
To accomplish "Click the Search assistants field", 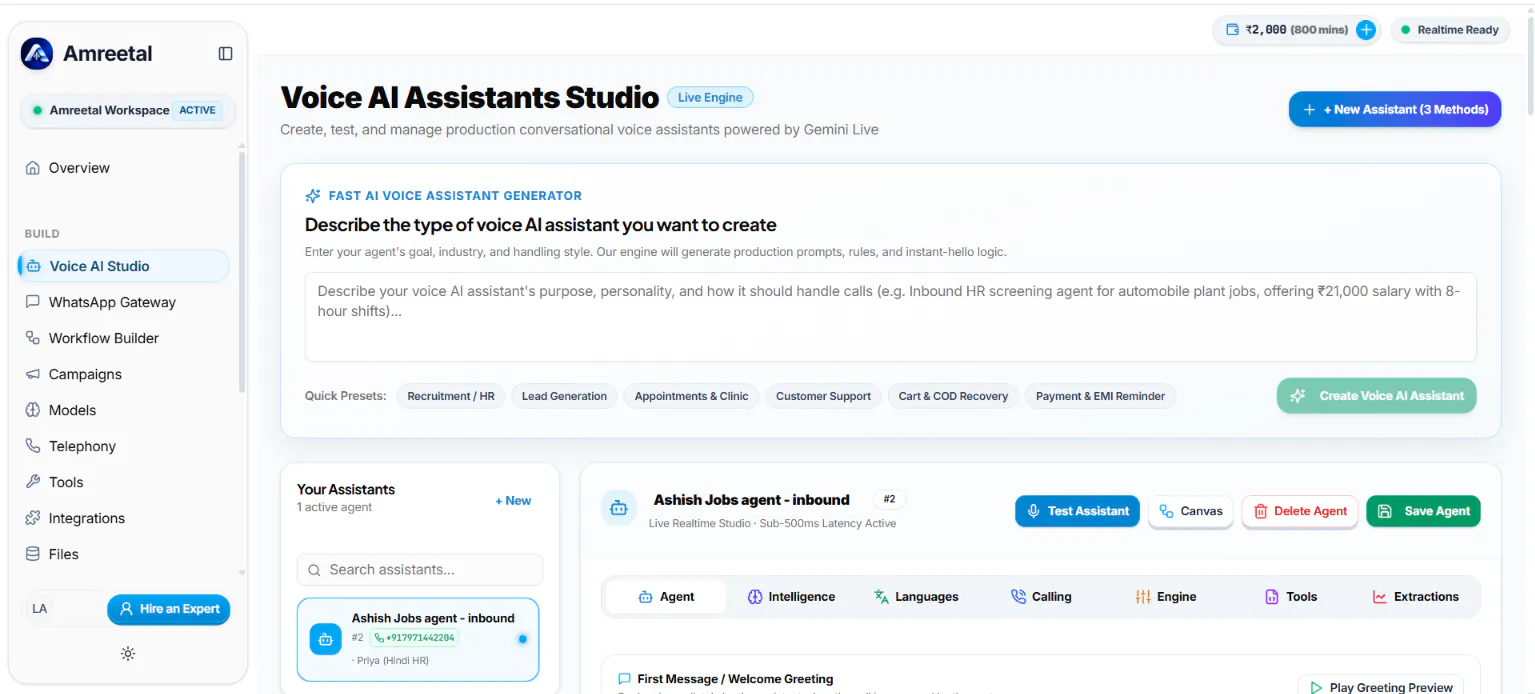I will [420, 570].
